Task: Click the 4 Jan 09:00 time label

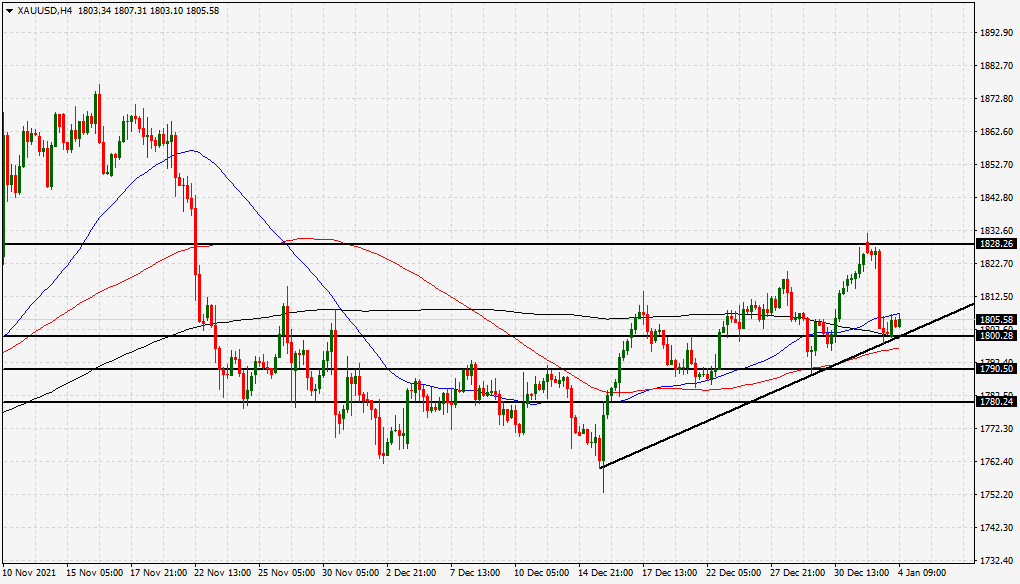Action: coord(922,573)
